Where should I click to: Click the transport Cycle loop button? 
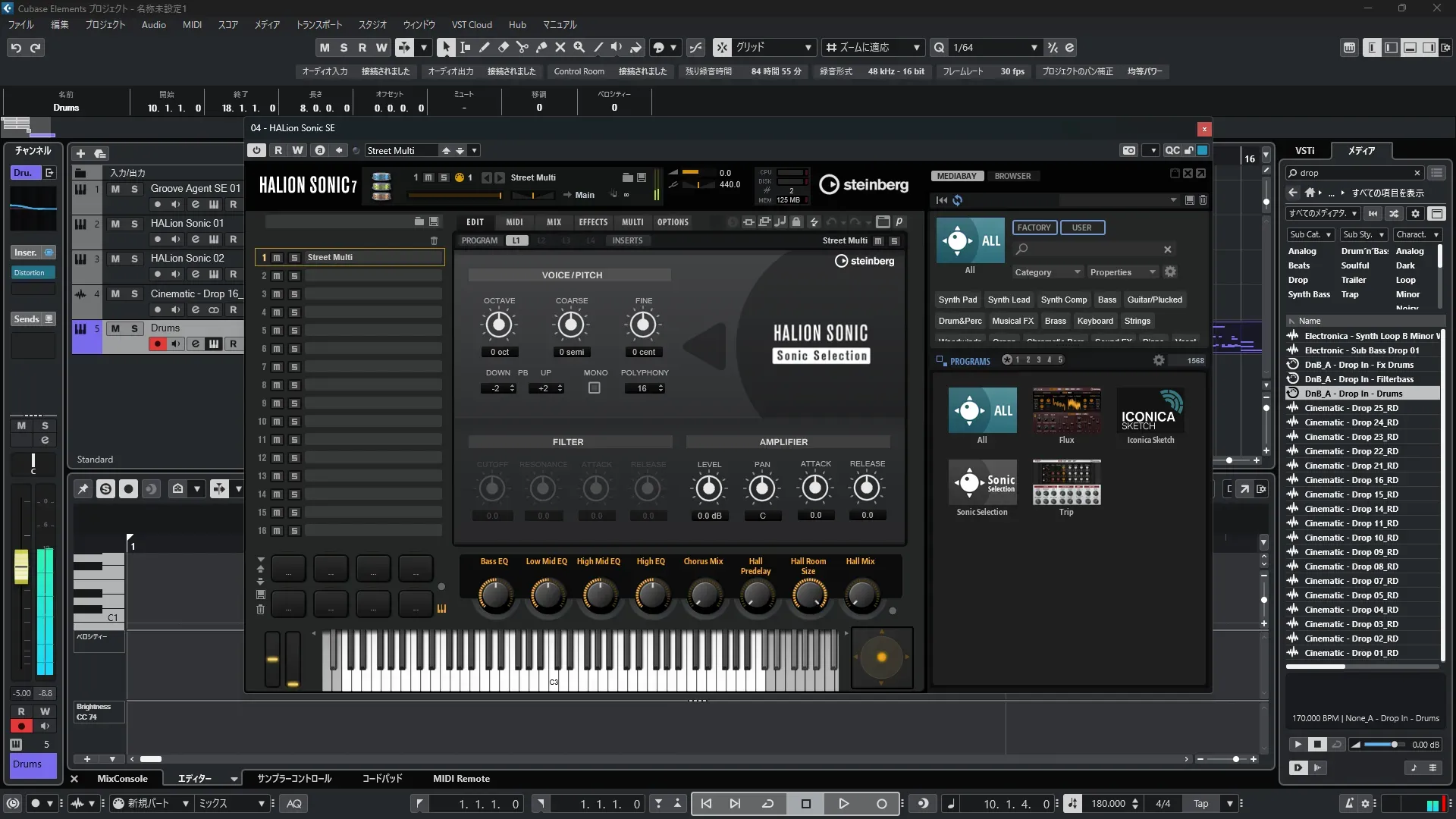tap(767, 803)
